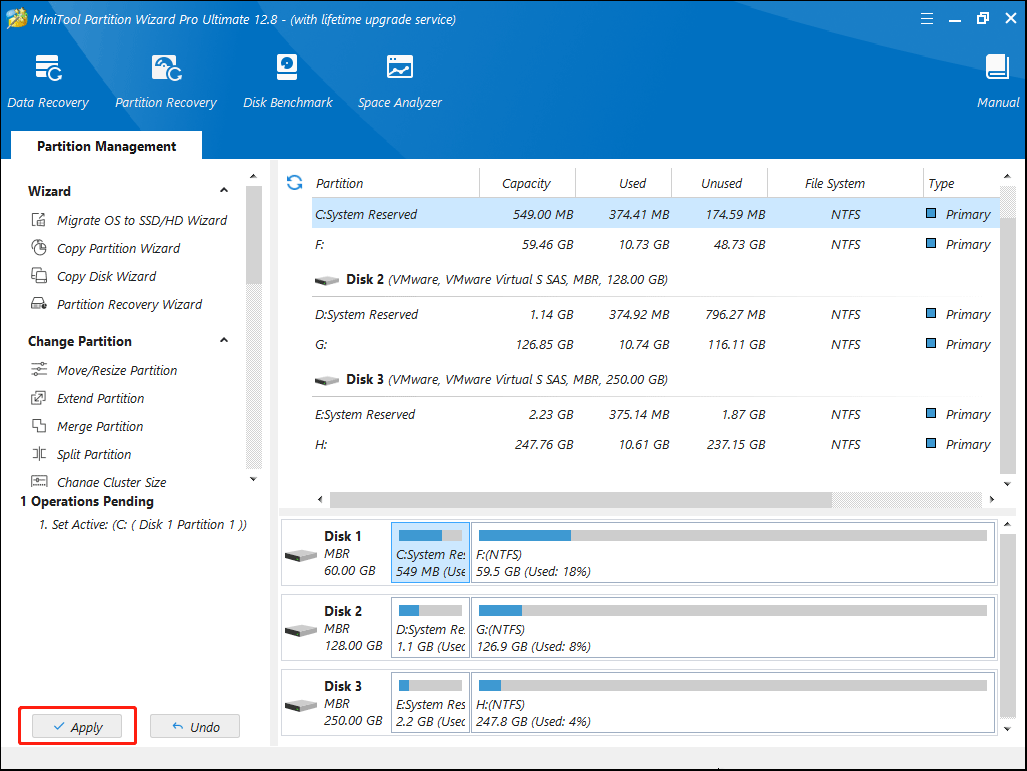Open the Data Recovery tool
The image size is (1027, 771).
coord(48,81)
